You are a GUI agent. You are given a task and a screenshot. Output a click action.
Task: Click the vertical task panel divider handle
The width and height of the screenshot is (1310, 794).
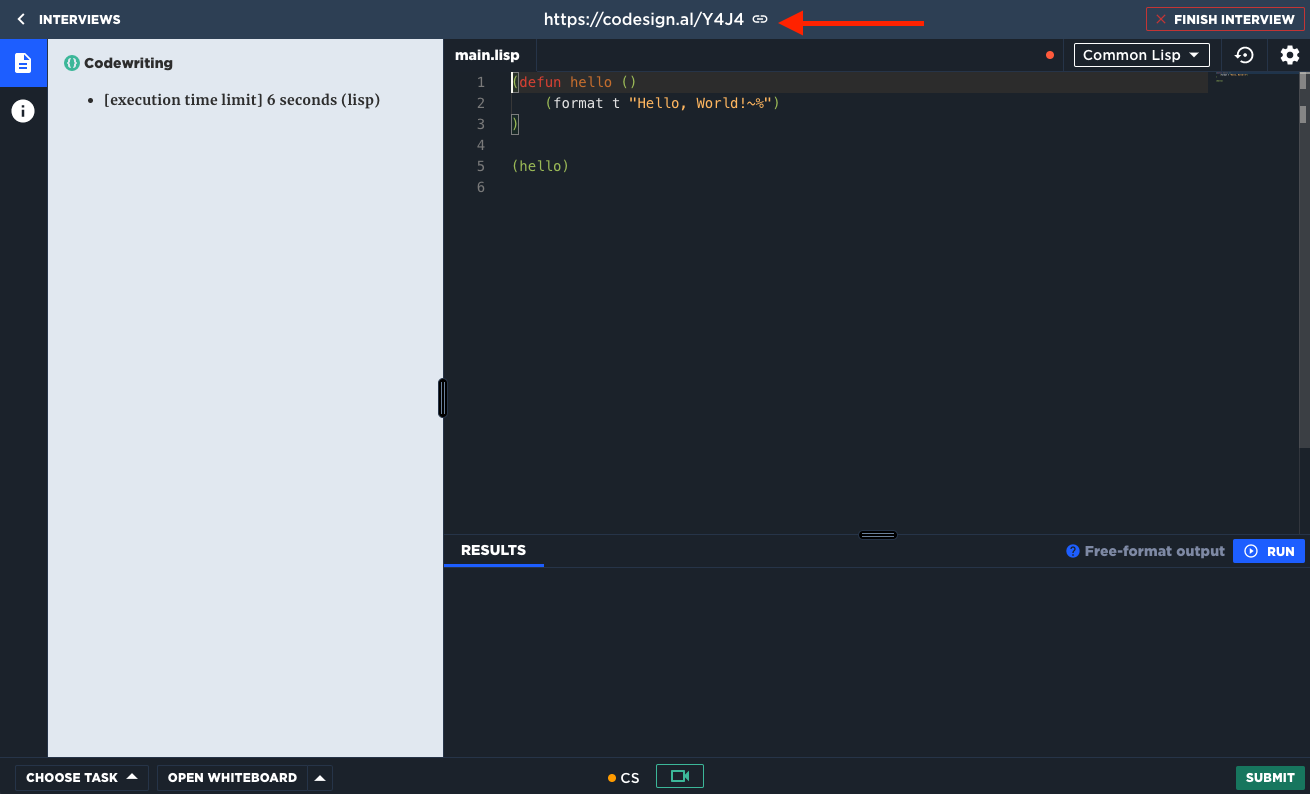[442, 398]
